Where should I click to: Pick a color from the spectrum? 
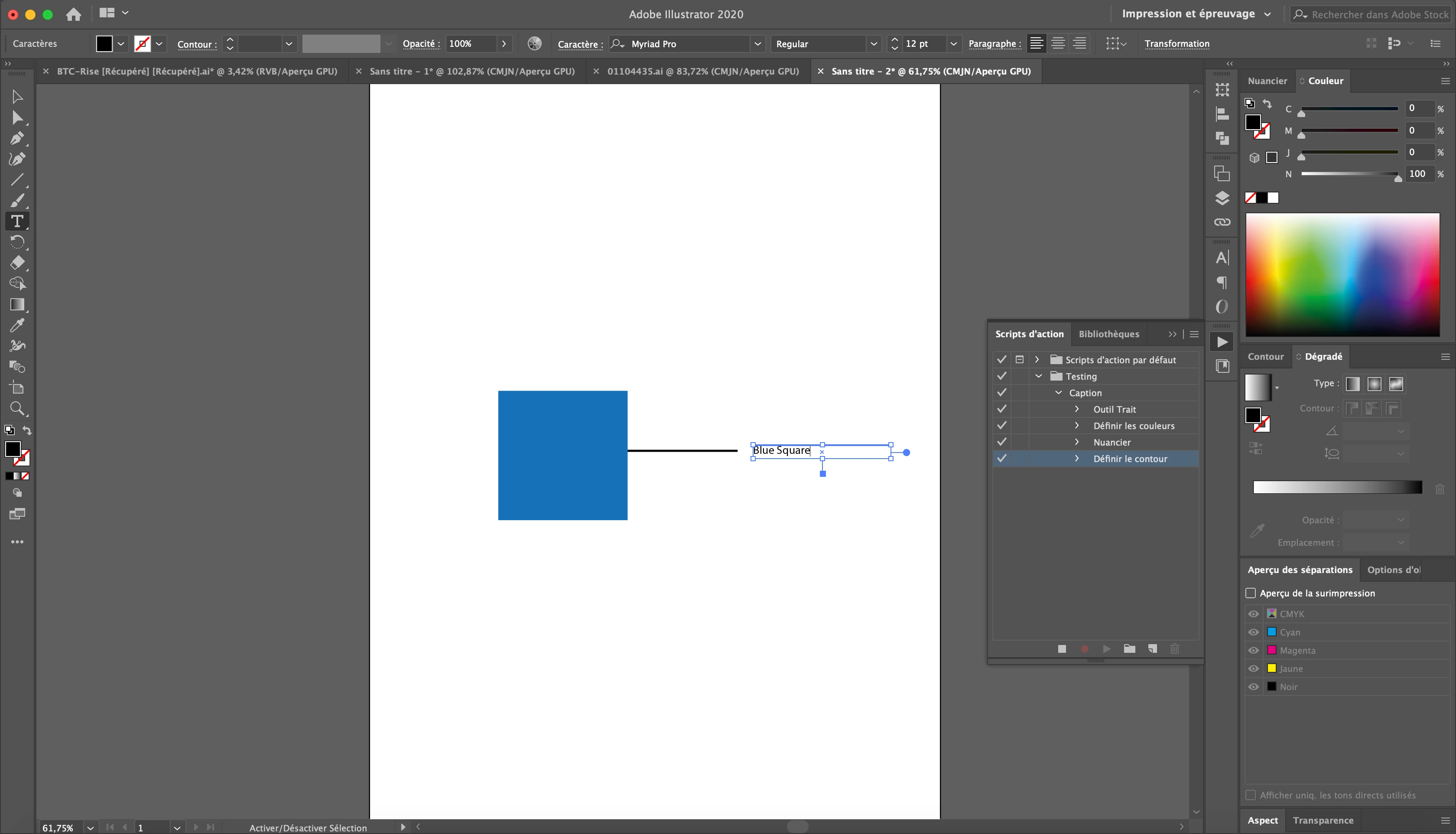pos(1342,274)
